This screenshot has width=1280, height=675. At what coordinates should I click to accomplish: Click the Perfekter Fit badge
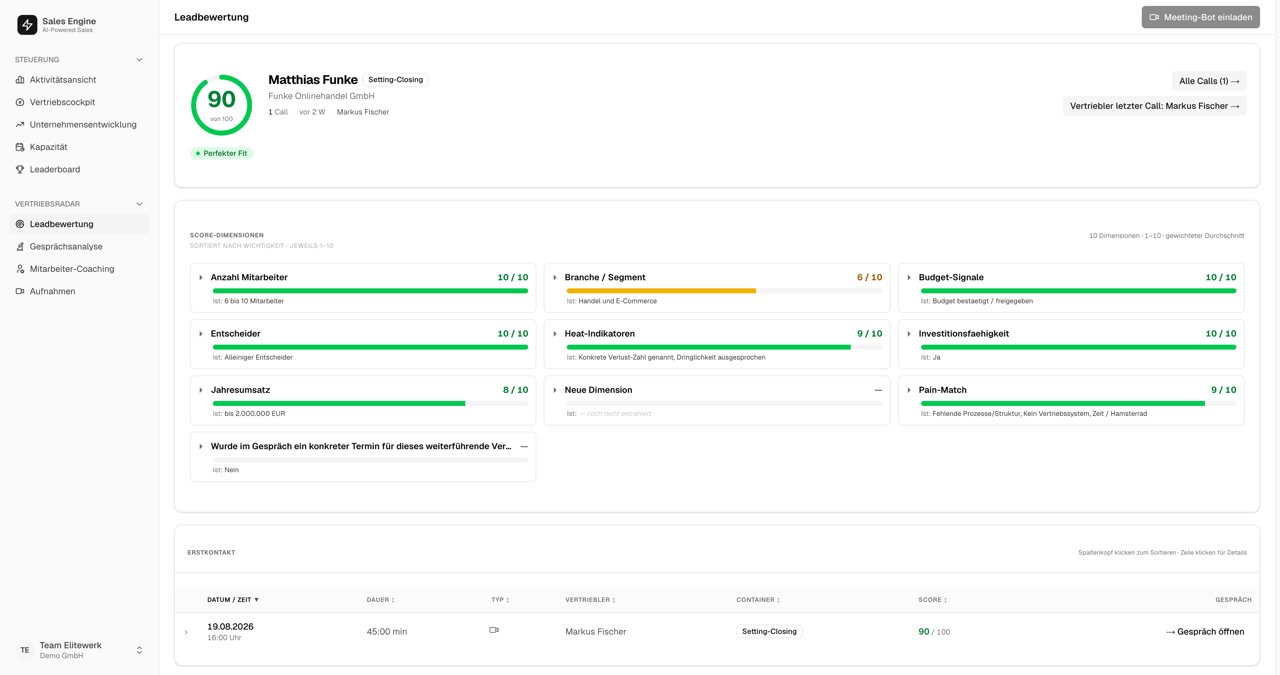coord(222,153)
